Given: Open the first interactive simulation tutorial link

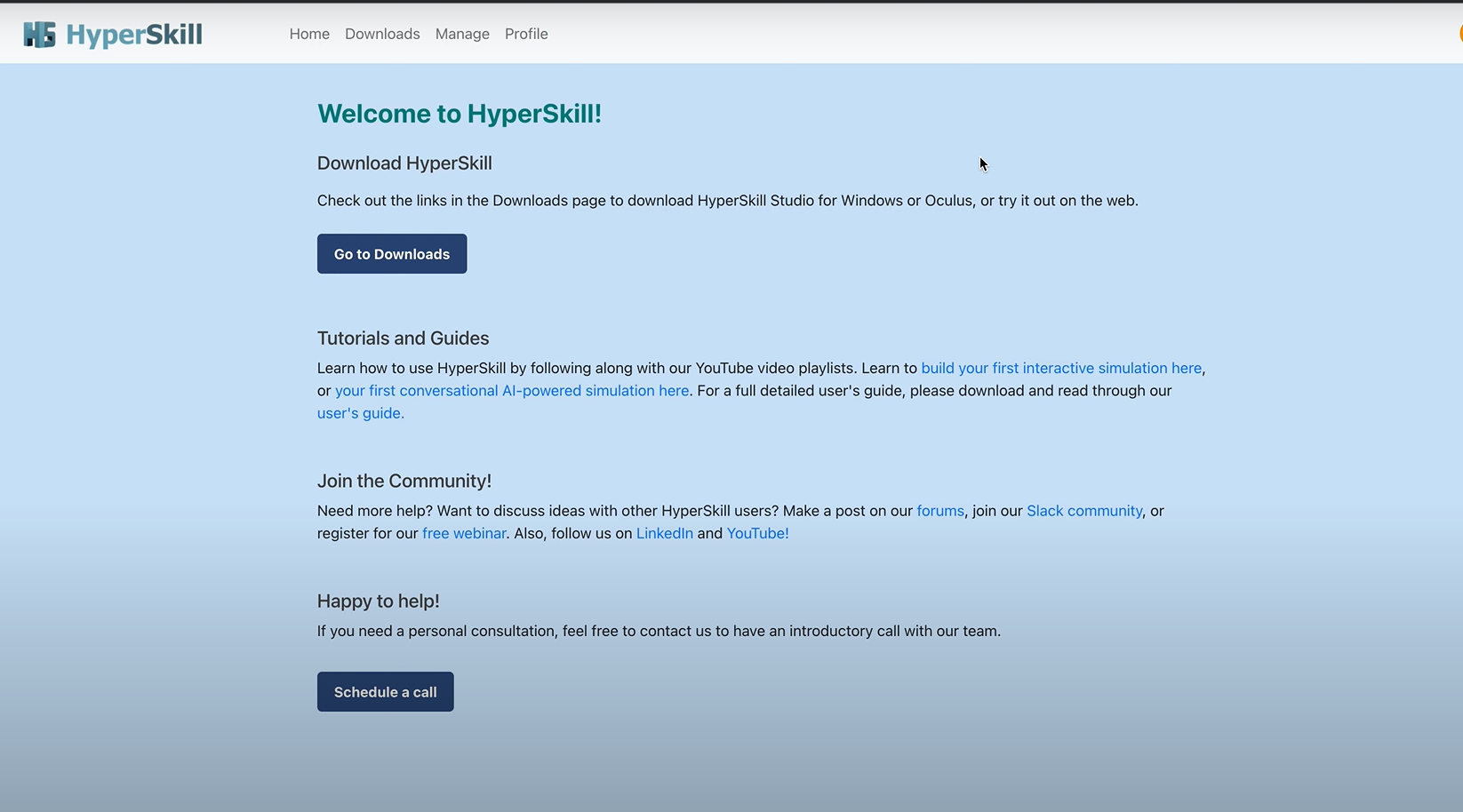Looking at the screenshot, I should 1061,368.
